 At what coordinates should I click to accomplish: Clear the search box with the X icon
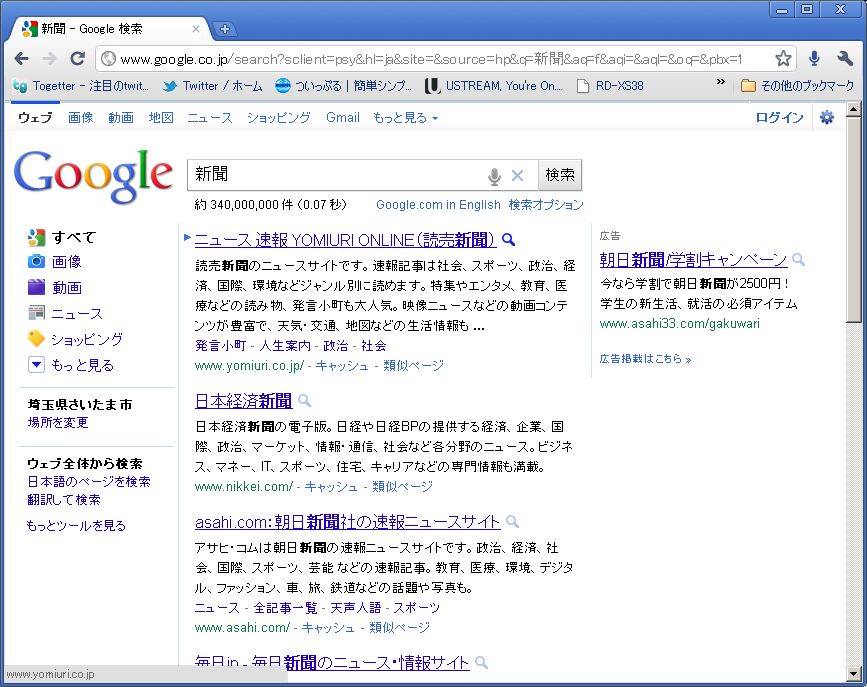click(517, 175)
